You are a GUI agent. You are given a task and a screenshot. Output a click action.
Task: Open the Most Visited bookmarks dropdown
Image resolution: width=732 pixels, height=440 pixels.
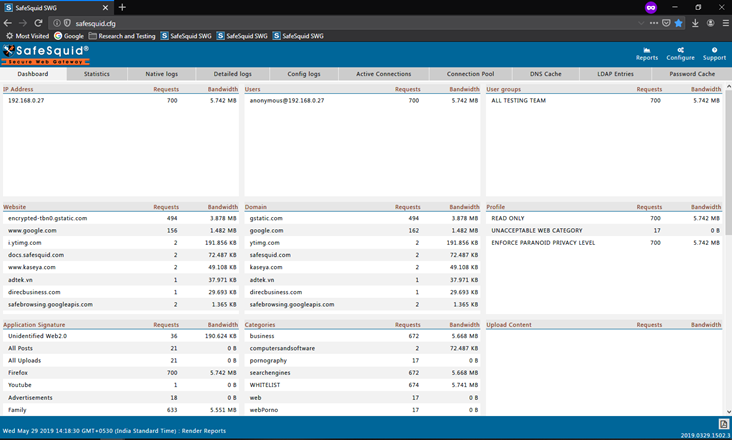(28, 36)
